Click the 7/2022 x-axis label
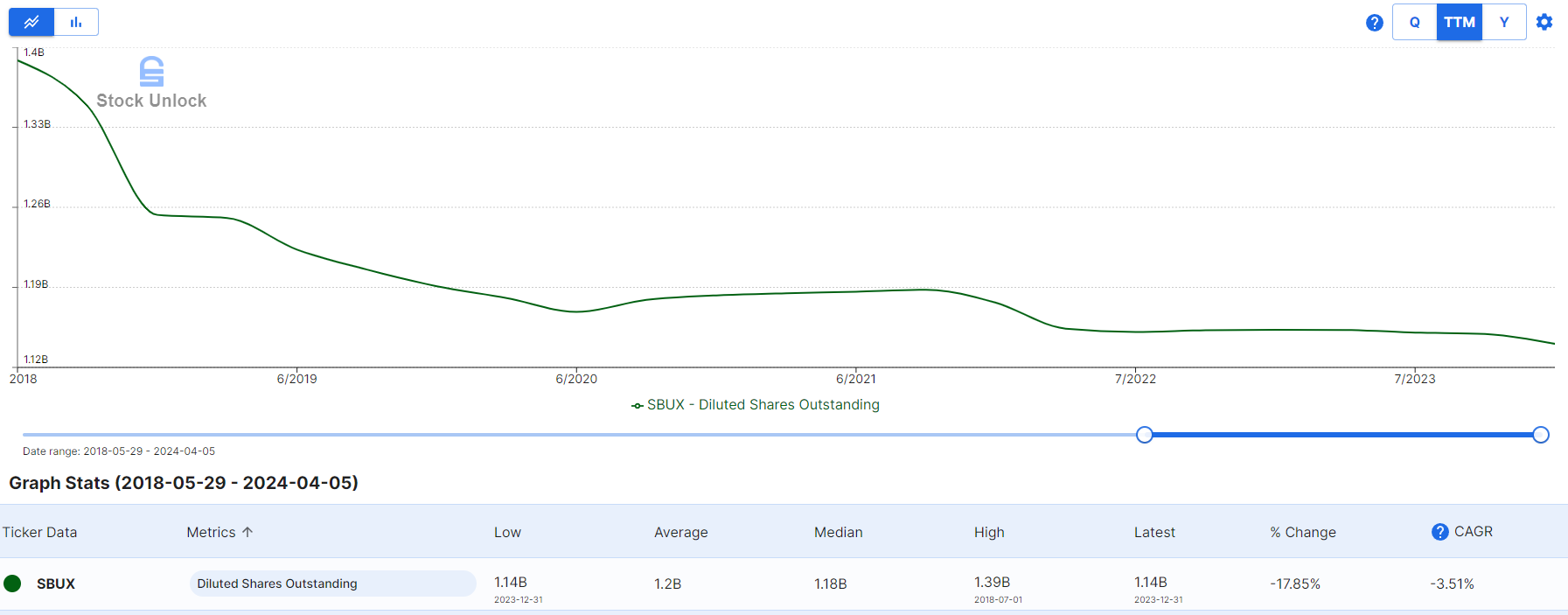1568x615 pixels. [x=1135, y=379]
